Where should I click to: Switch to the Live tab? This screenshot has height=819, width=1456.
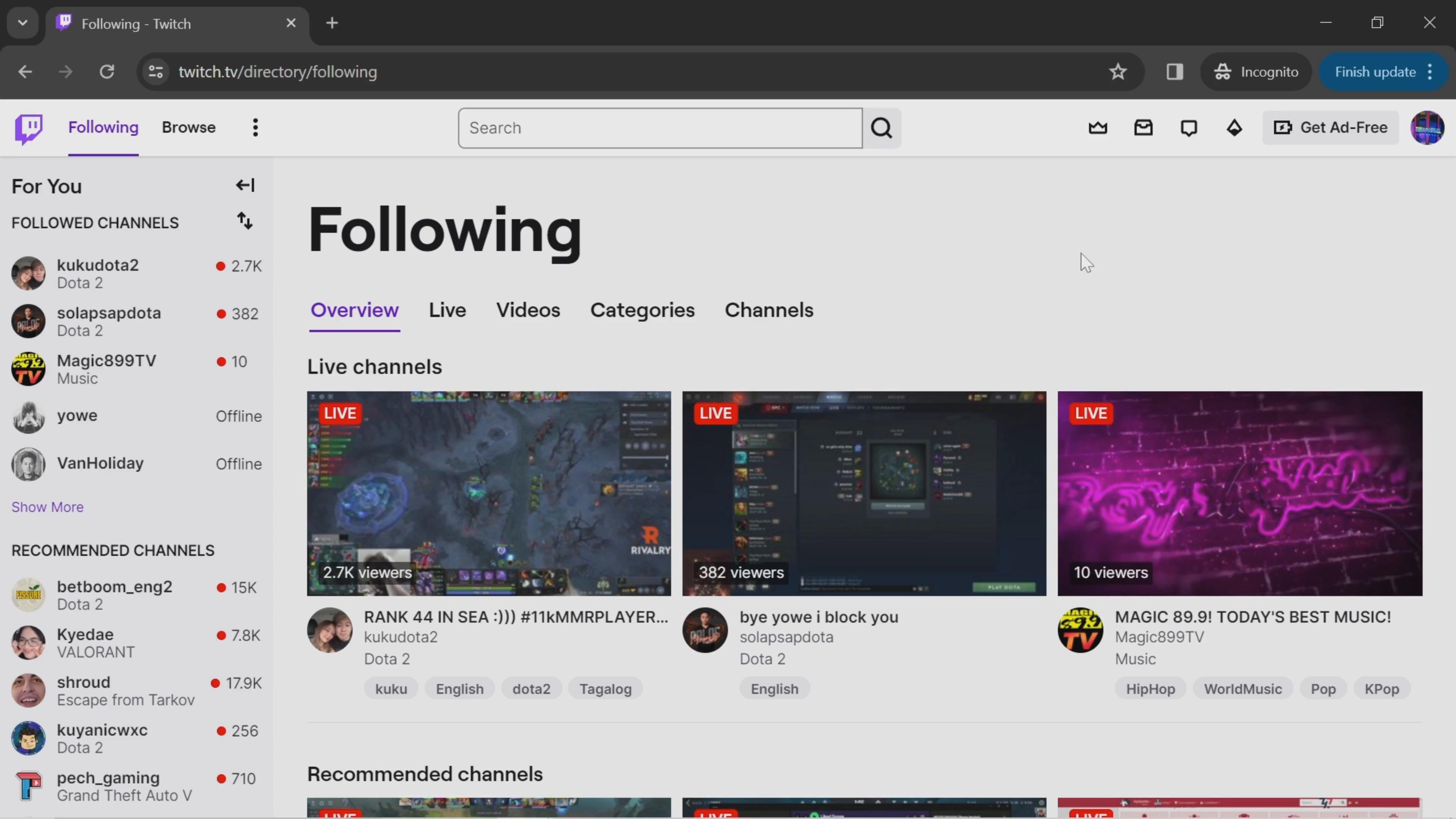pos(447,309)
